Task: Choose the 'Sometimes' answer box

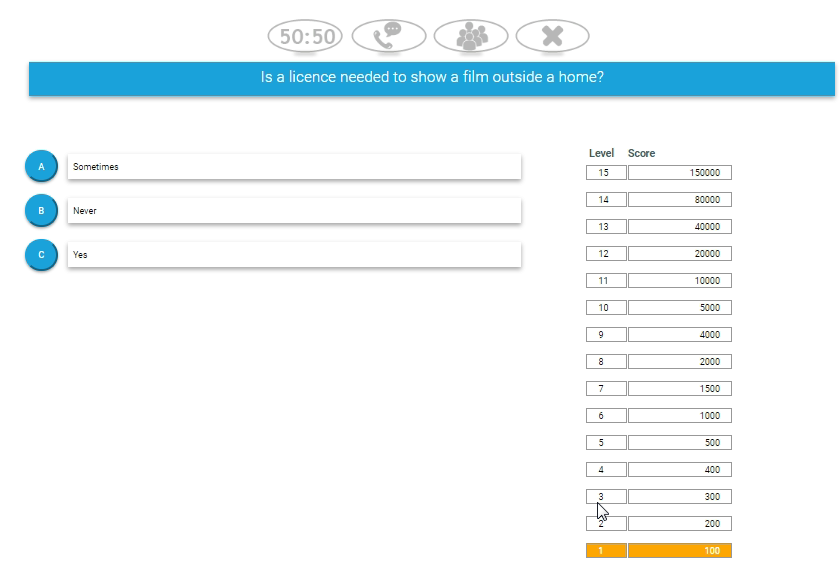Action: 294,167
